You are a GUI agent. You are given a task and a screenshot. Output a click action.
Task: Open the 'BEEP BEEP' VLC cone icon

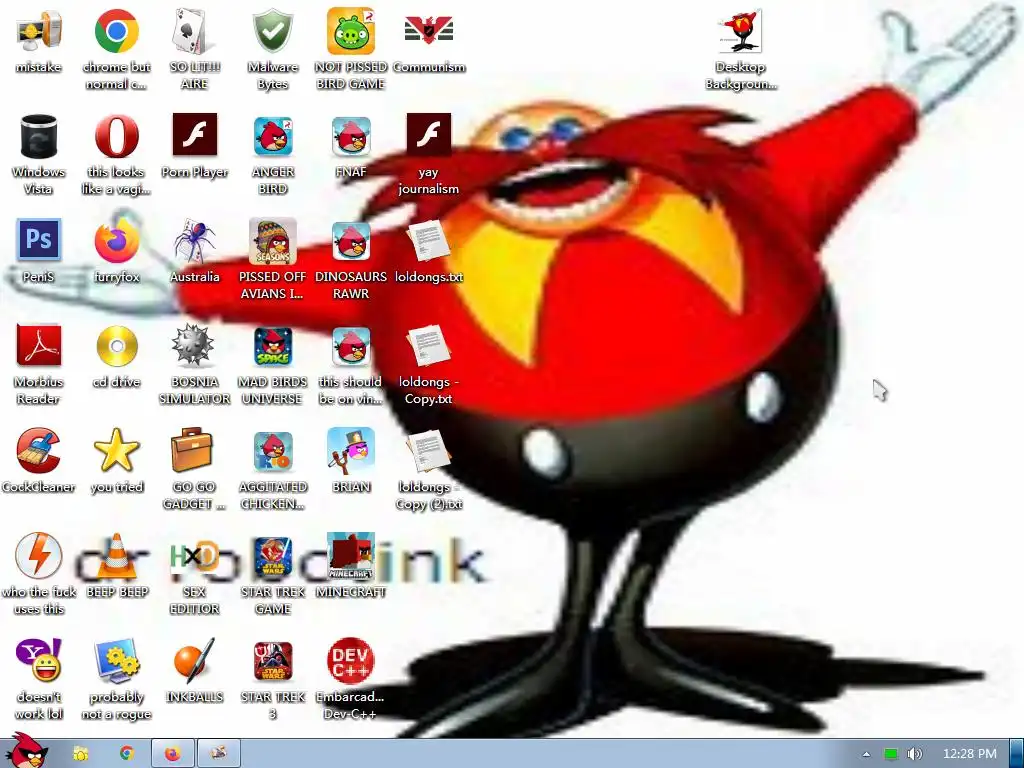pos(116,556)
